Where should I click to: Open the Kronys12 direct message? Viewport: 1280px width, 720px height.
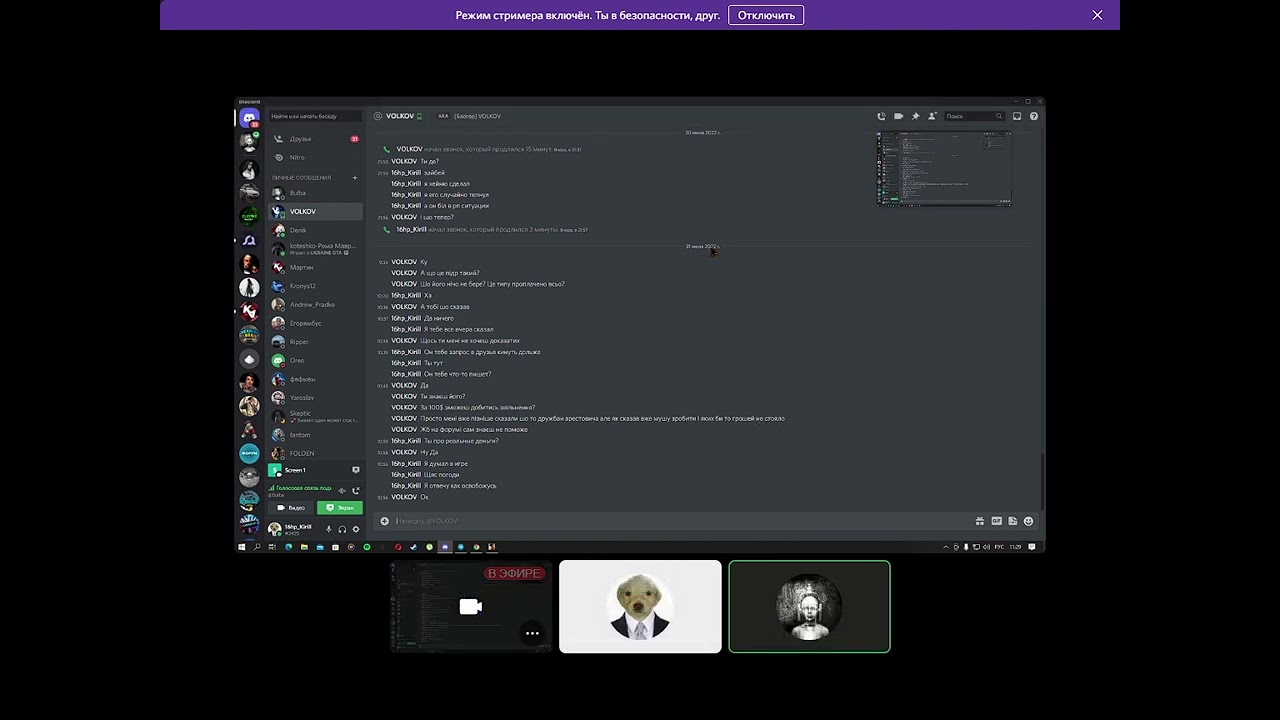(315, 286)
